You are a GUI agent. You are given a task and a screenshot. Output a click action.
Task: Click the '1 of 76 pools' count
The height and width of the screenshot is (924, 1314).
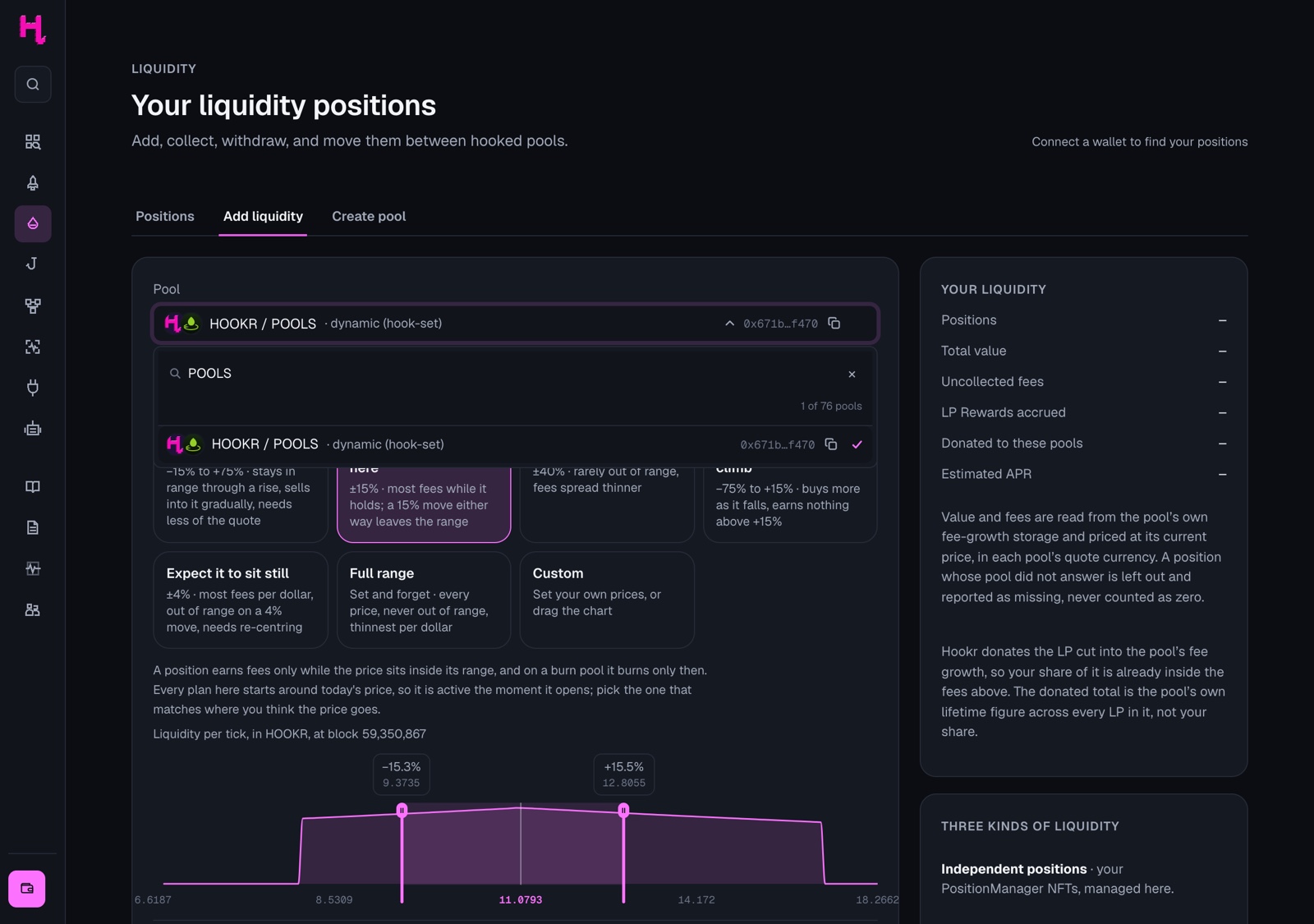(831, 406)
